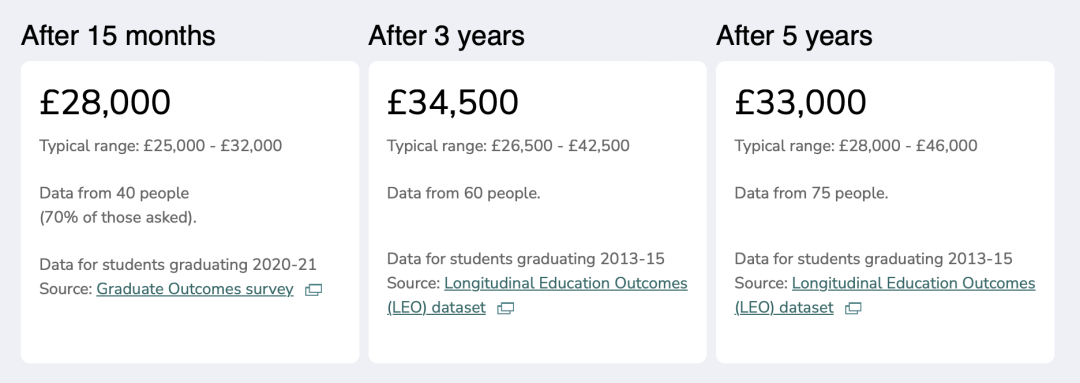Click the new-window icon in the 3 years card
Screen dimensions: 1080x383
tap(506, 309)
